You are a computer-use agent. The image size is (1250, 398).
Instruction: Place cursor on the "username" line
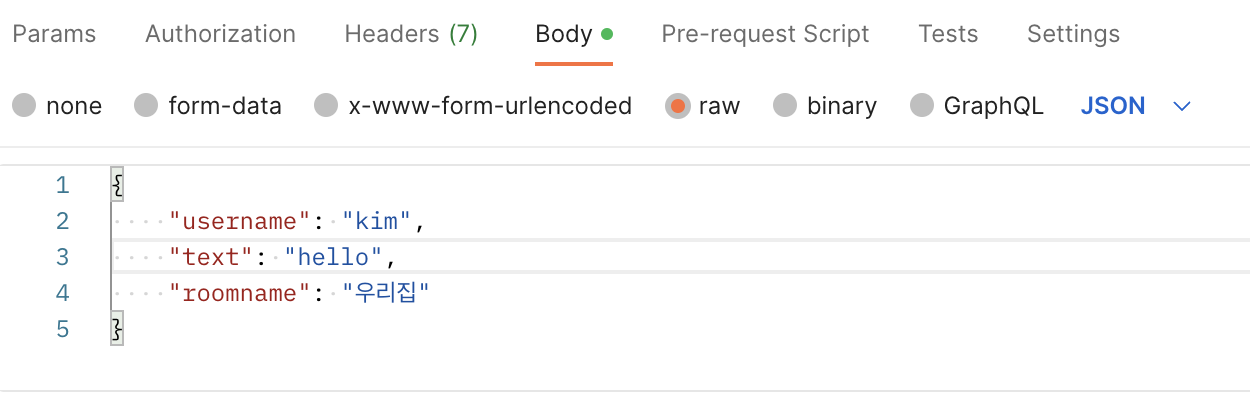pyautogui.click(x=680, y=221)
